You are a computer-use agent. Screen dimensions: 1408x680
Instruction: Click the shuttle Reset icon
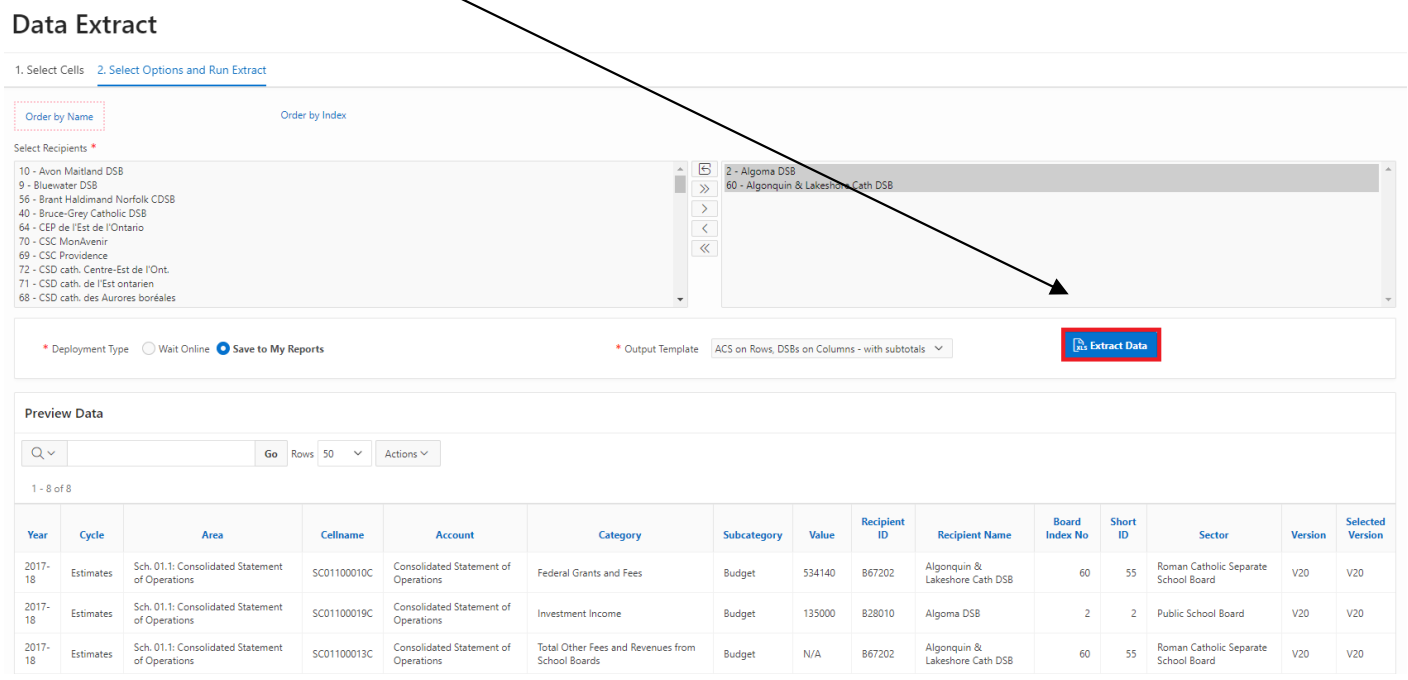coord(704,170)
